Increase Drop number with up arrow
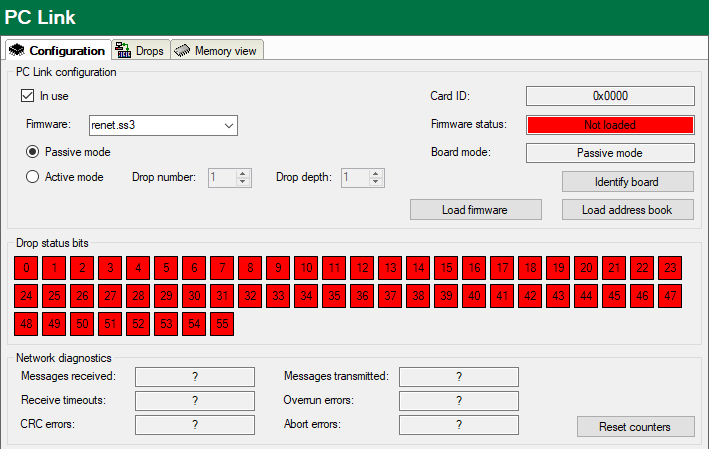709x449 pixels. [242, 173]
